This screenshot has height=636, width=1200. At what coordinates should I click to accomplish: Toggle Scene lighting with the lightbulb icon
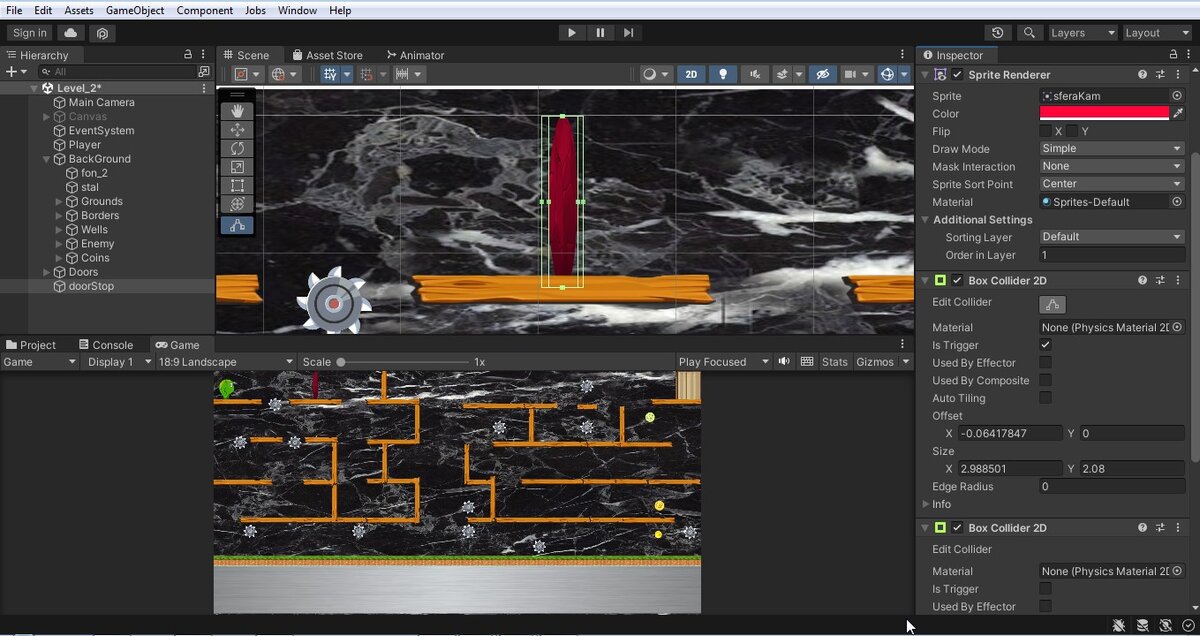pyautogui.click(x=722, y=74)
